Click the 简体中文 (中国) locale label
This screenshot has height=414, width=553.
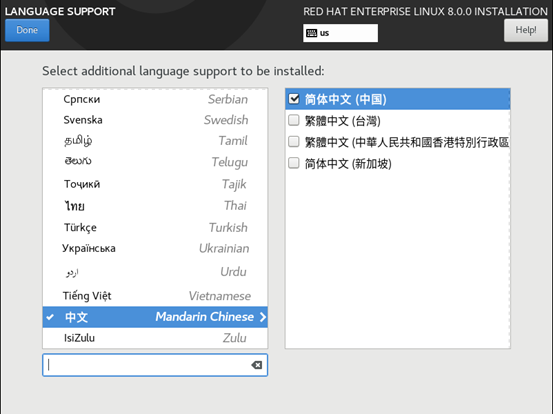point(346,99)
